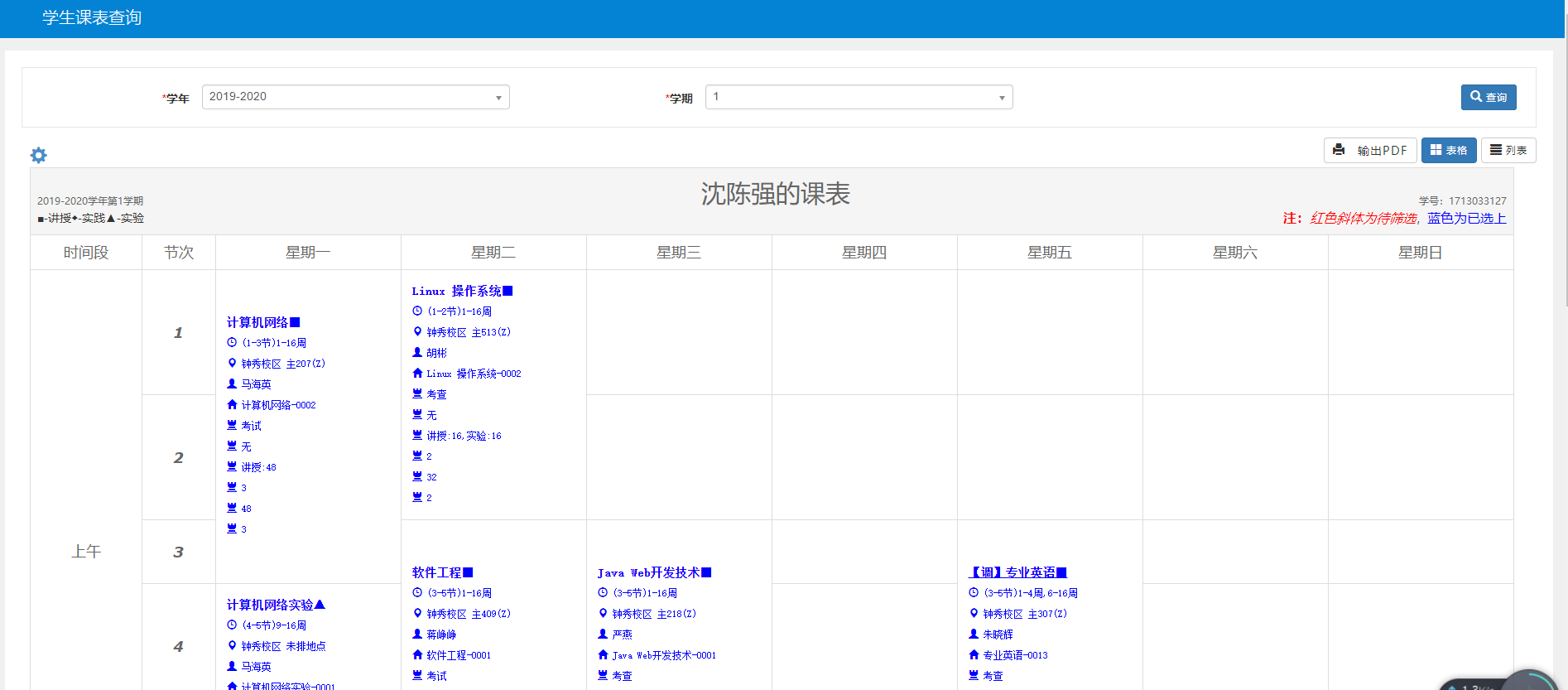Click home icon beside Linux 操作系统-0002
Image resolution: width=1568 pixels, height=690 pixels.
pos(417,373)
